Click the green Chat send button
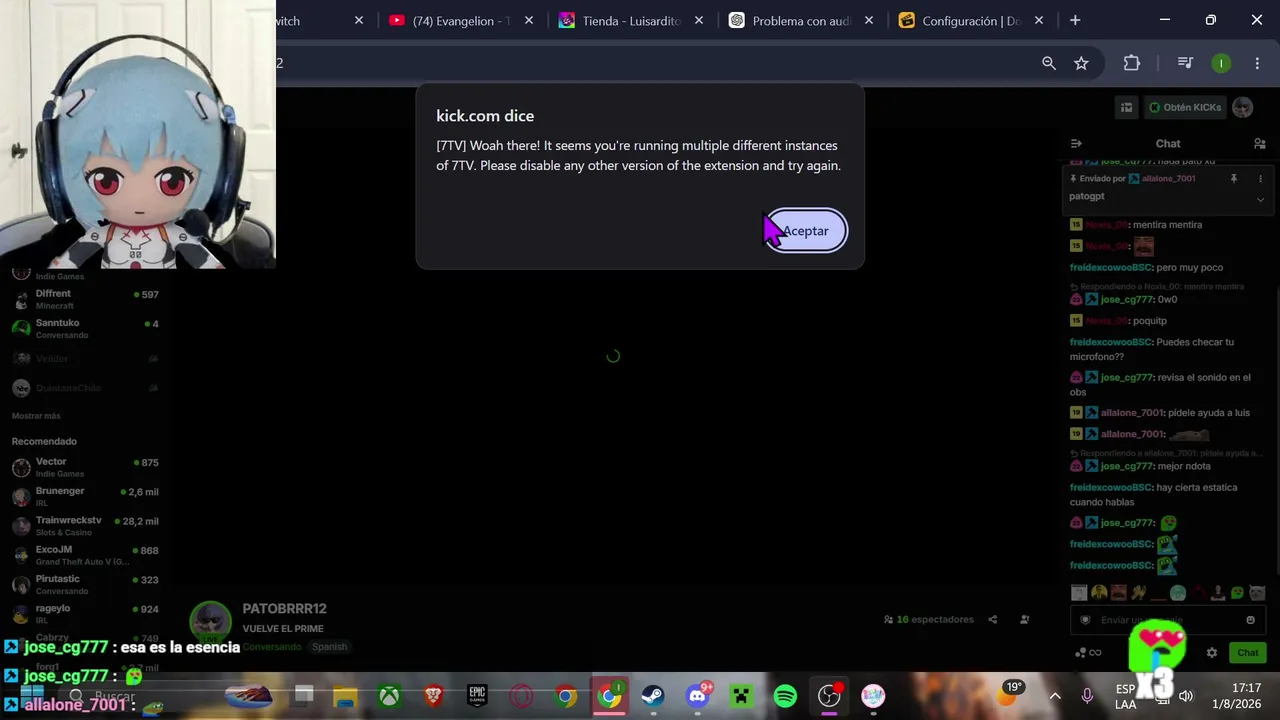1280x720 pixels. point(1248,653)
